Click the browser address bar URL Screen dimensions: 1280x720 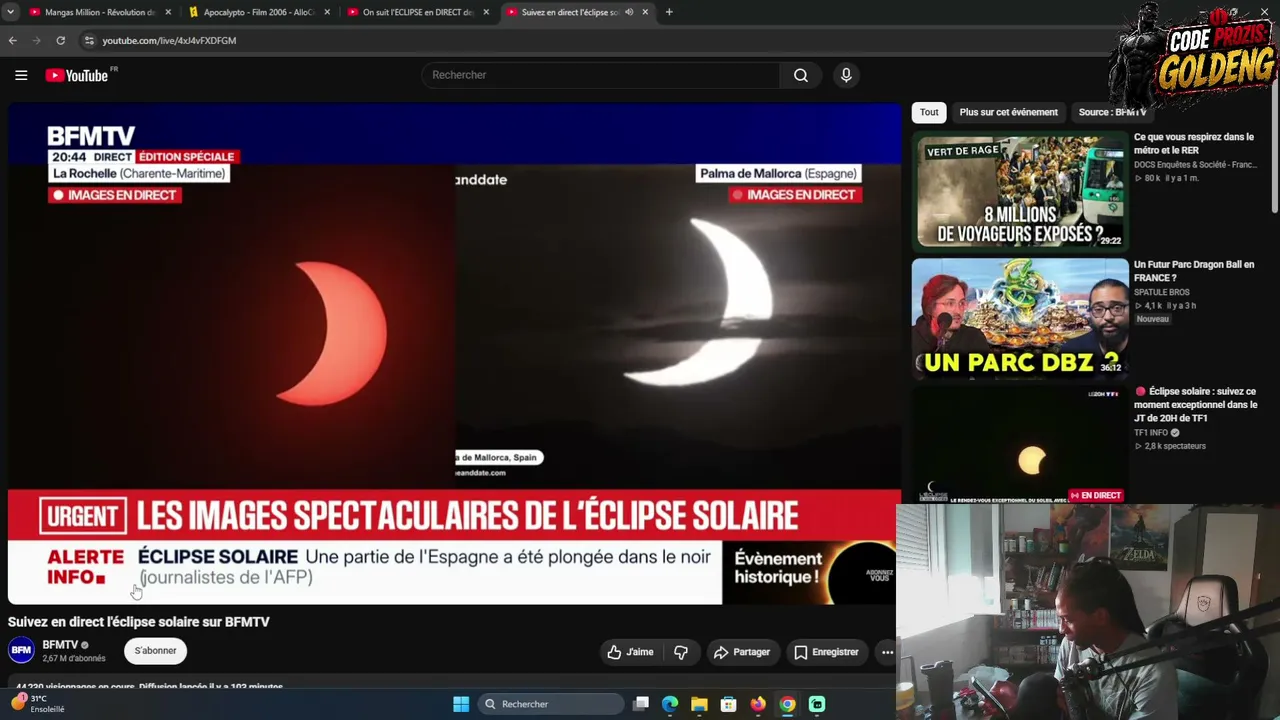coord(169,40)
